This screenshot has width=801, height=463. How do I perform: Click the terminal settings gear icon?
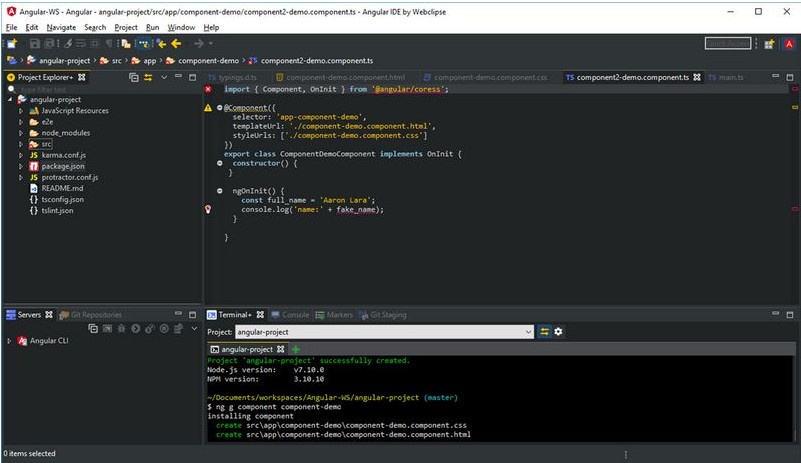pyautogui.click(x=559, y=331)
